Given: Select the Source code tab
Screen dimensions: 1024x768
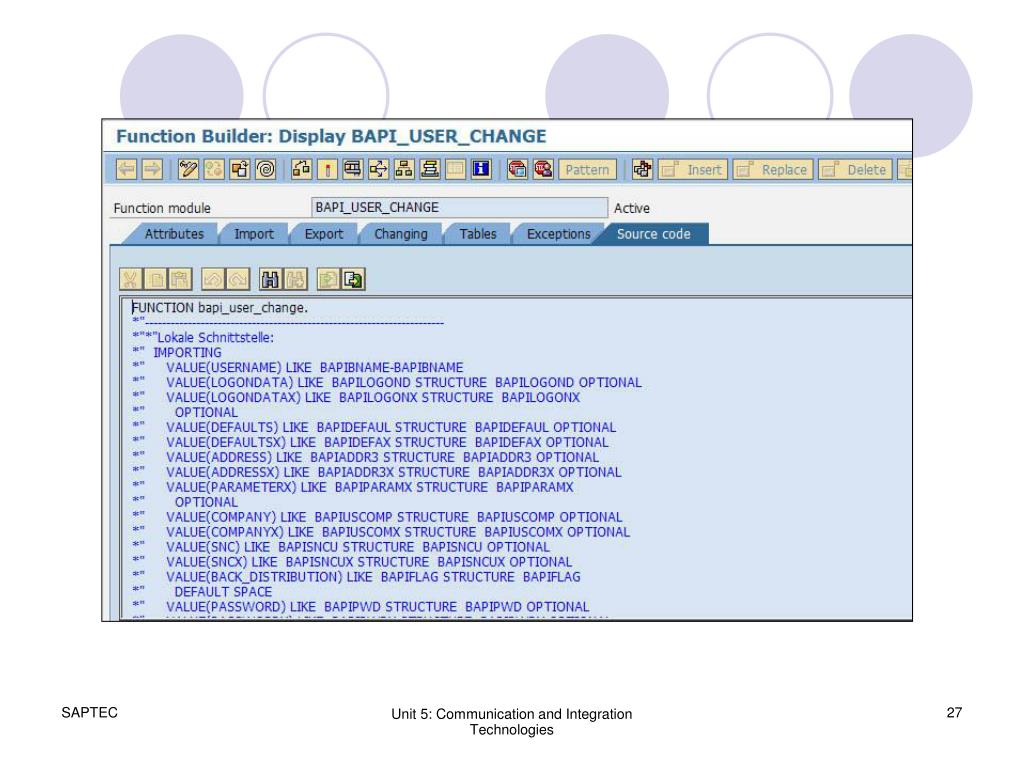Looking at the screenshot, I should click(x=653, y=234).
